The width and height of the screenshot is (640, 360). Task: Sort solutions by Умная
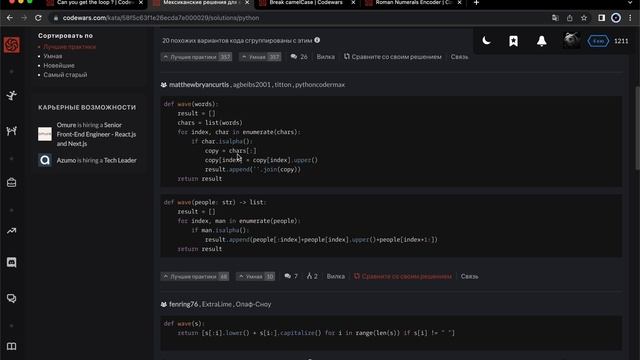coord(53,56)
